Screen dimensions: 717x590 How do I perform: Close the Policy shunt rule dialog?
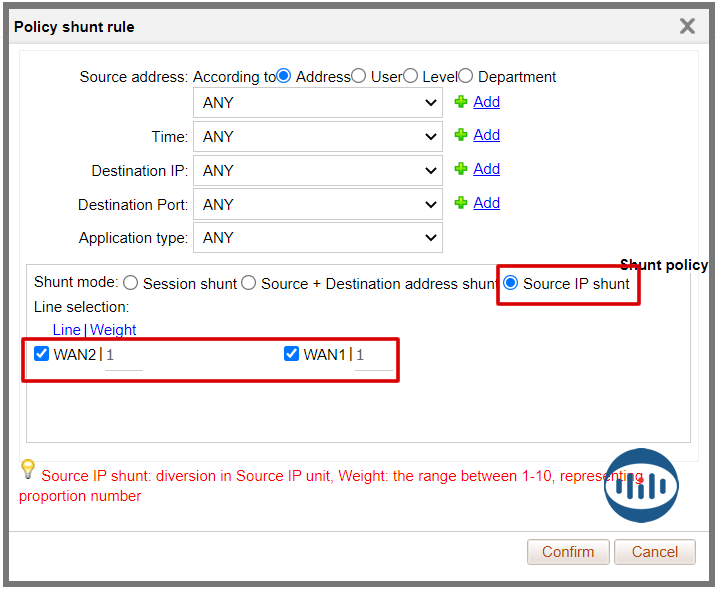[x=687, y=27]
